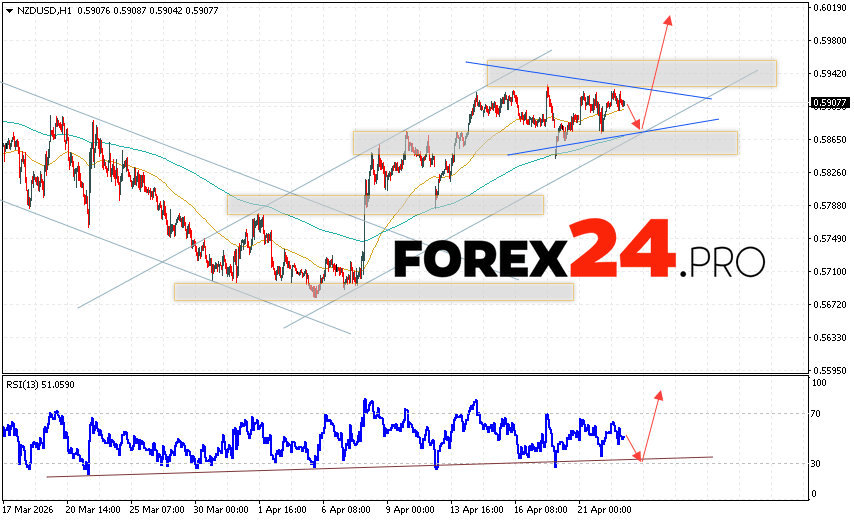The width and height of the screenshot is (854, 521).
Task: Click the FOREX24.PRO watermark logo
Action: pos(579,258)
